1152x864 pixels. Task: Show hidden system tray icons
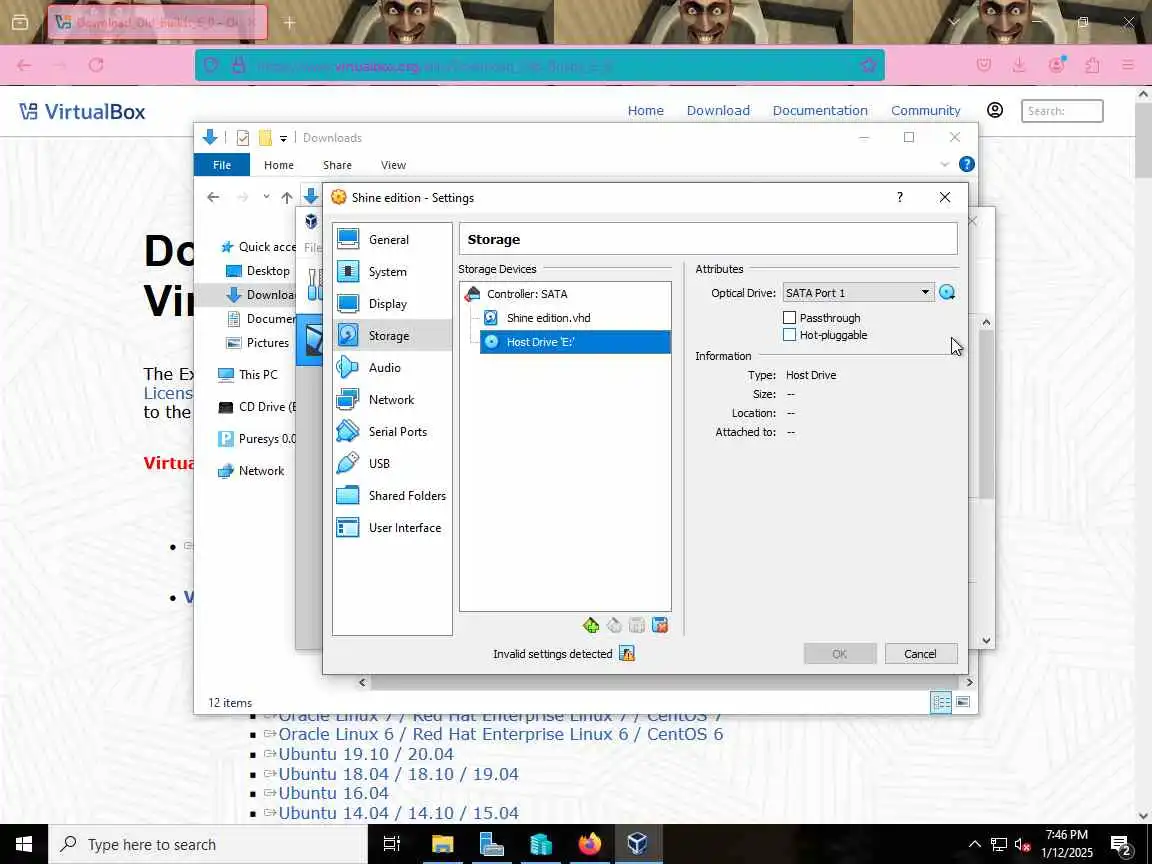[x=974, y=844]
